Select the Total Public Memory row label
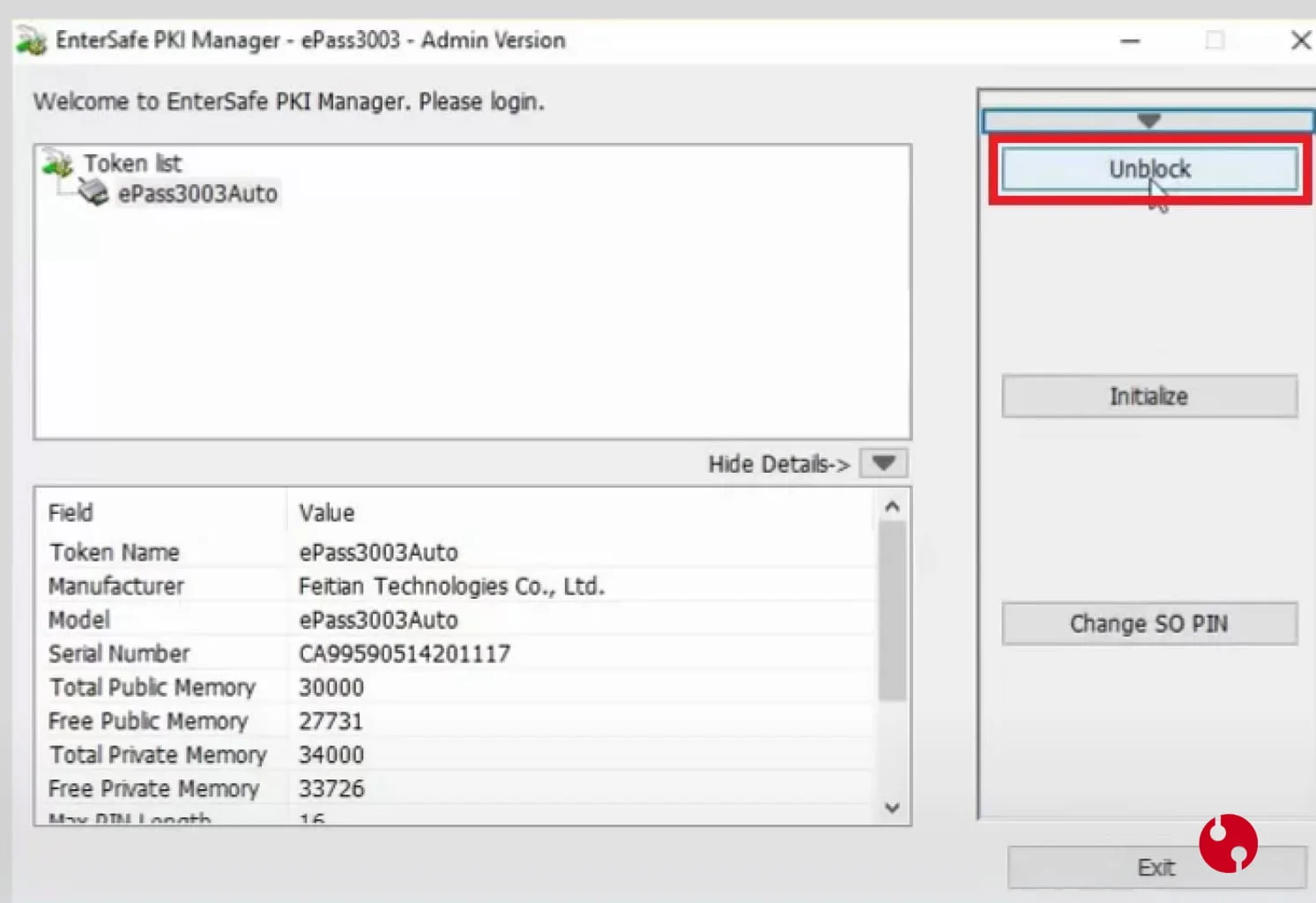Image resolution: width=1316 pixels, height=903 pixels. [x=152, y=687]
